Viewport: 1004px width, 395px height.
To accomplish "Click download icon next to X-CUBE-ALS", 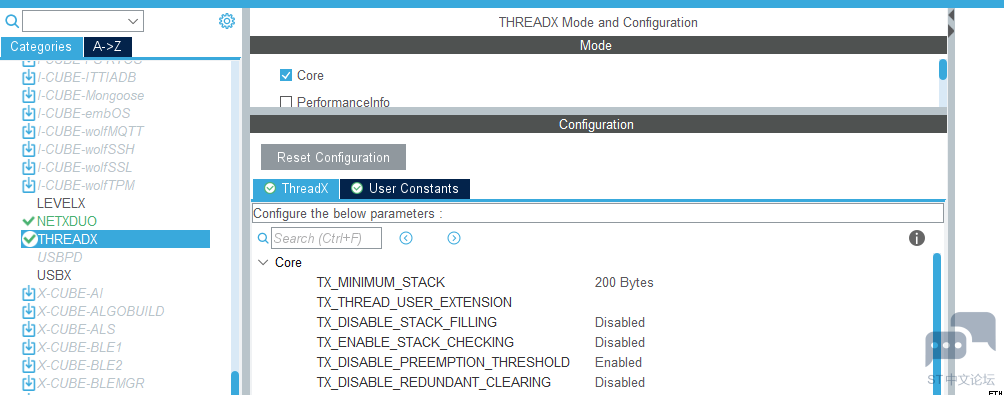I will (28, 329).
